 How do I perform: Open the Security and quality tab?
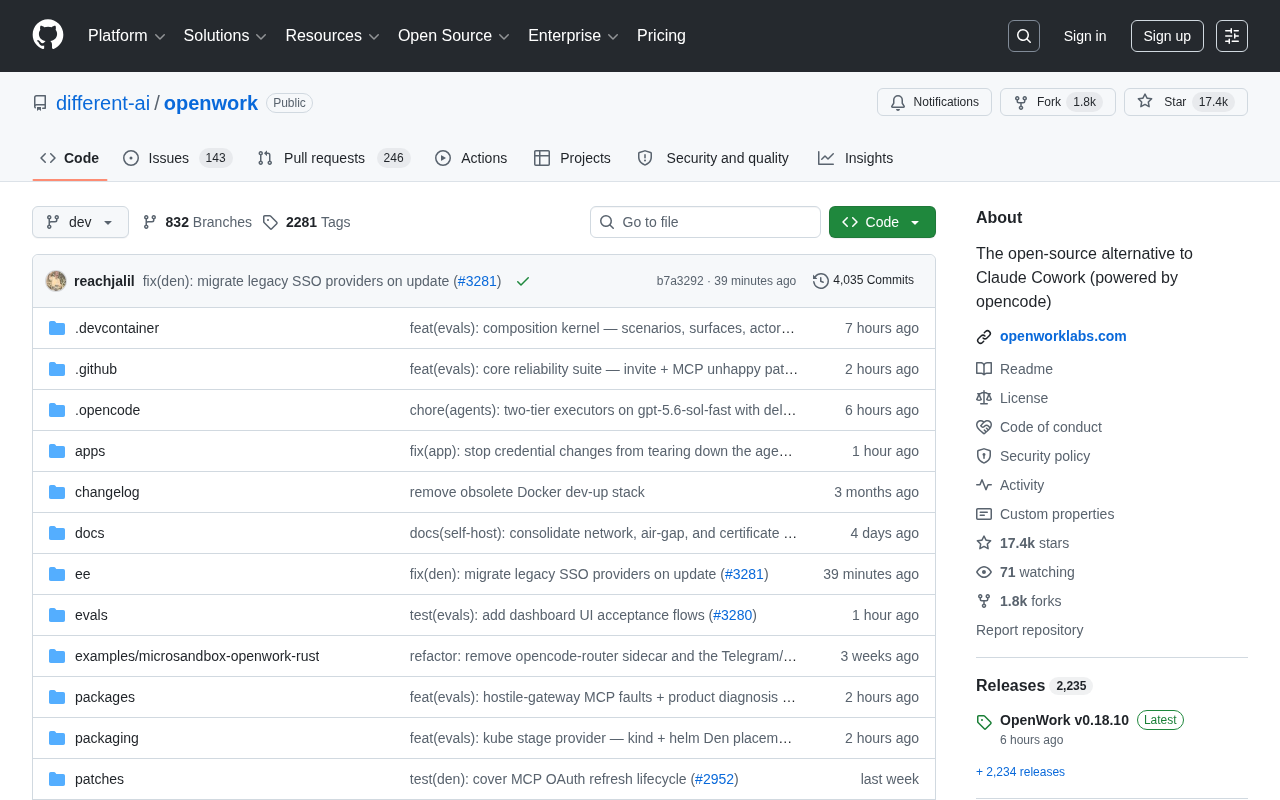pos(713,158)
